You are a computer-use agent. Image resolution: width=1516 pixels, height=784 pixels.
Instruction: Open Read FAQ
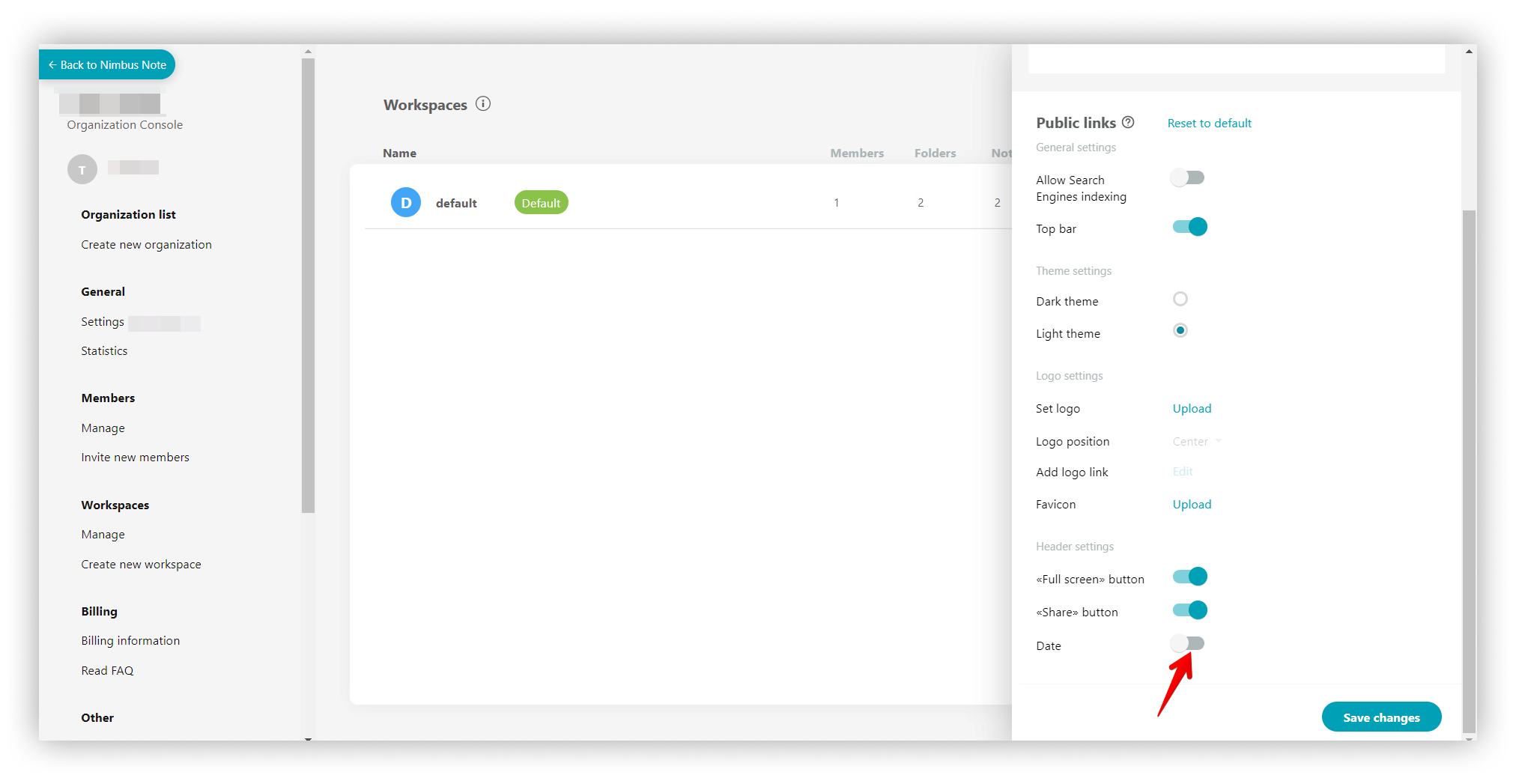pos(107,671)
